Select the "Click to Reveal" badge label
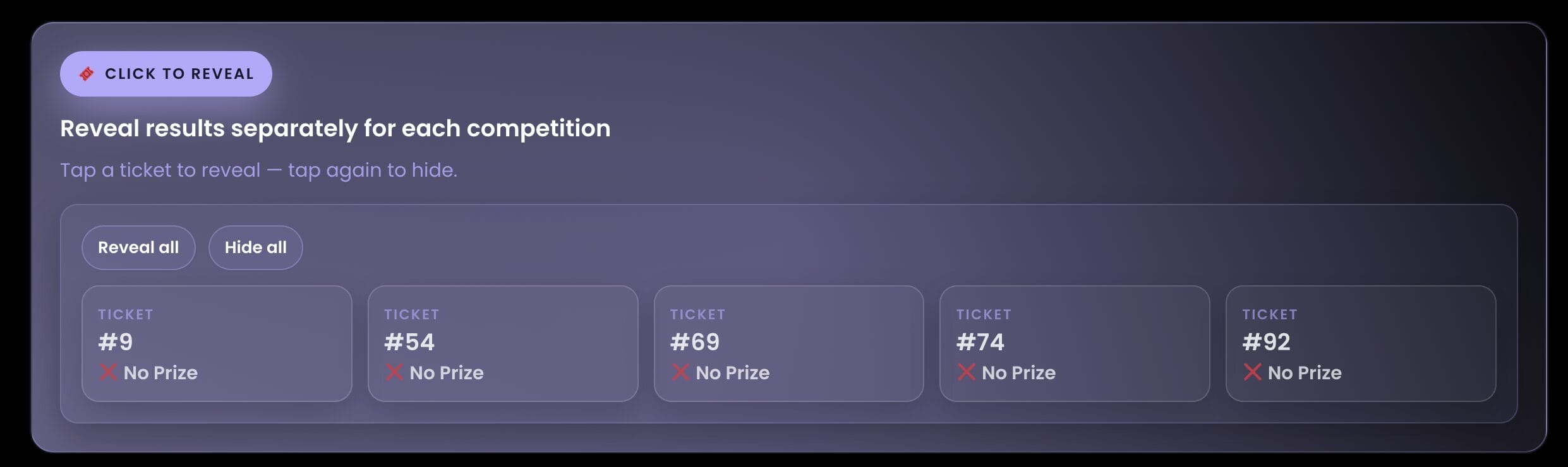The height and width of the screenshot is (467, 1568). pos(179,74)
